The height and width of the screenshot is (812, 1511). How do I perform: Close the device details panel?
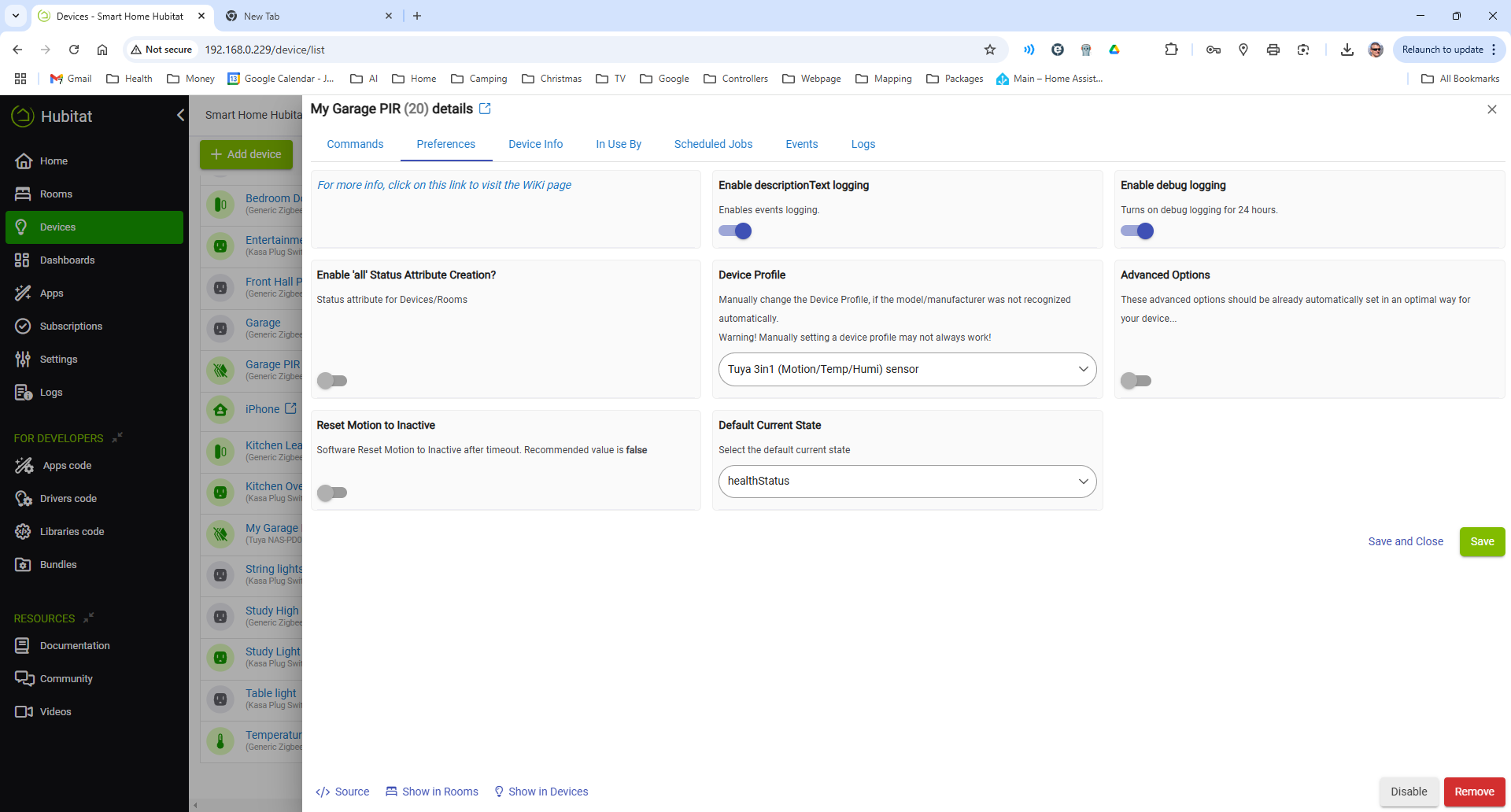(1491, 109)
